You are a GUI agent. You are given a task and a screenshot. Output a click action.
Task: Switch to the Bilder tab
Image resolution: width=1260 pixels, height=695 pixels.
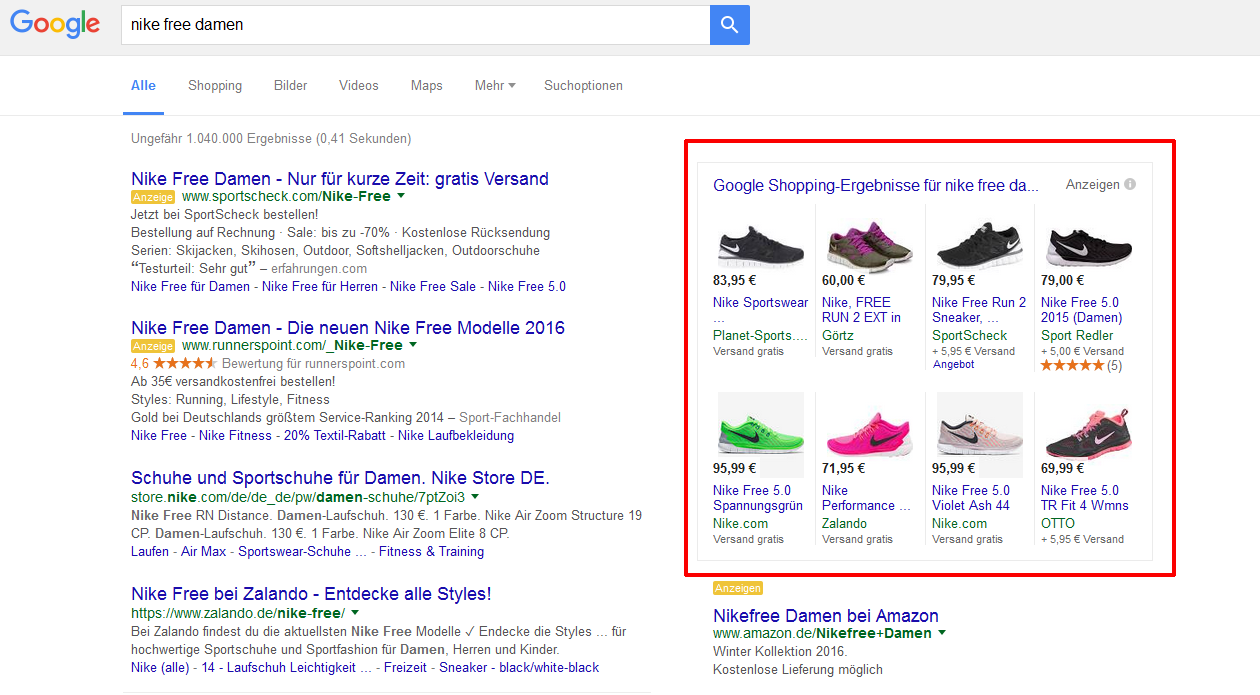pyautogui.click(x=291, y=86)
